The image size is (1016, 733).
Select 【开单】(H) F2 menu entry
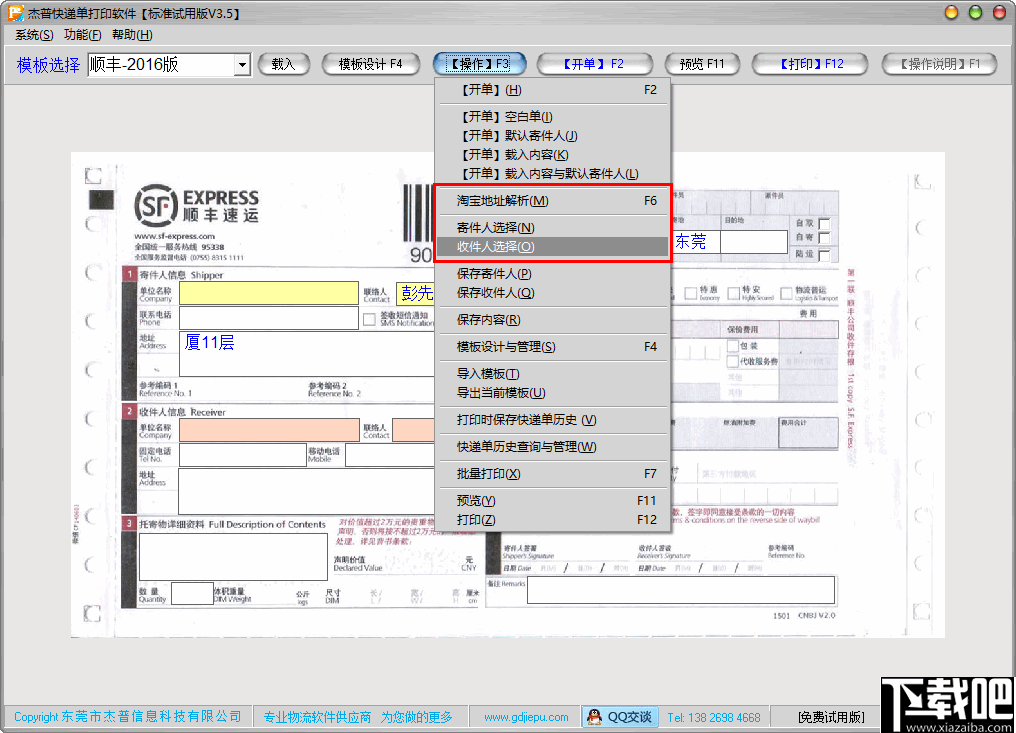[553, 90]
